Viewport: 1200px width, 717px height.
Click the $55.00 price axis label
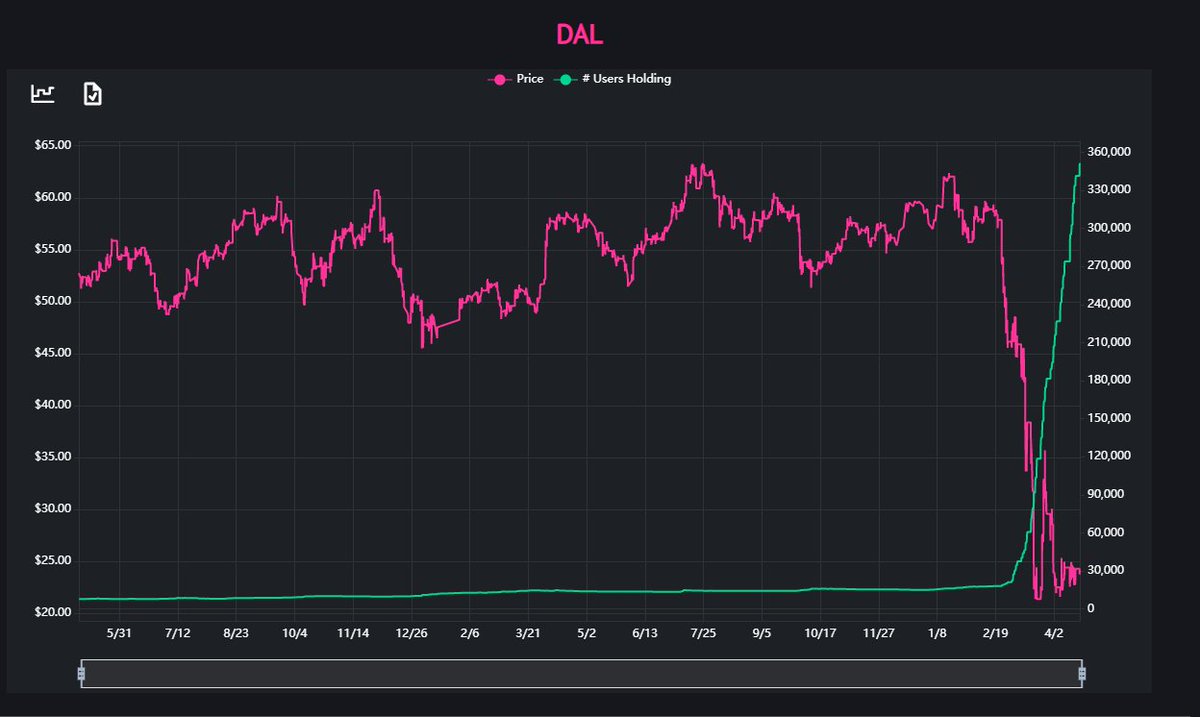[x=52, y=249]
